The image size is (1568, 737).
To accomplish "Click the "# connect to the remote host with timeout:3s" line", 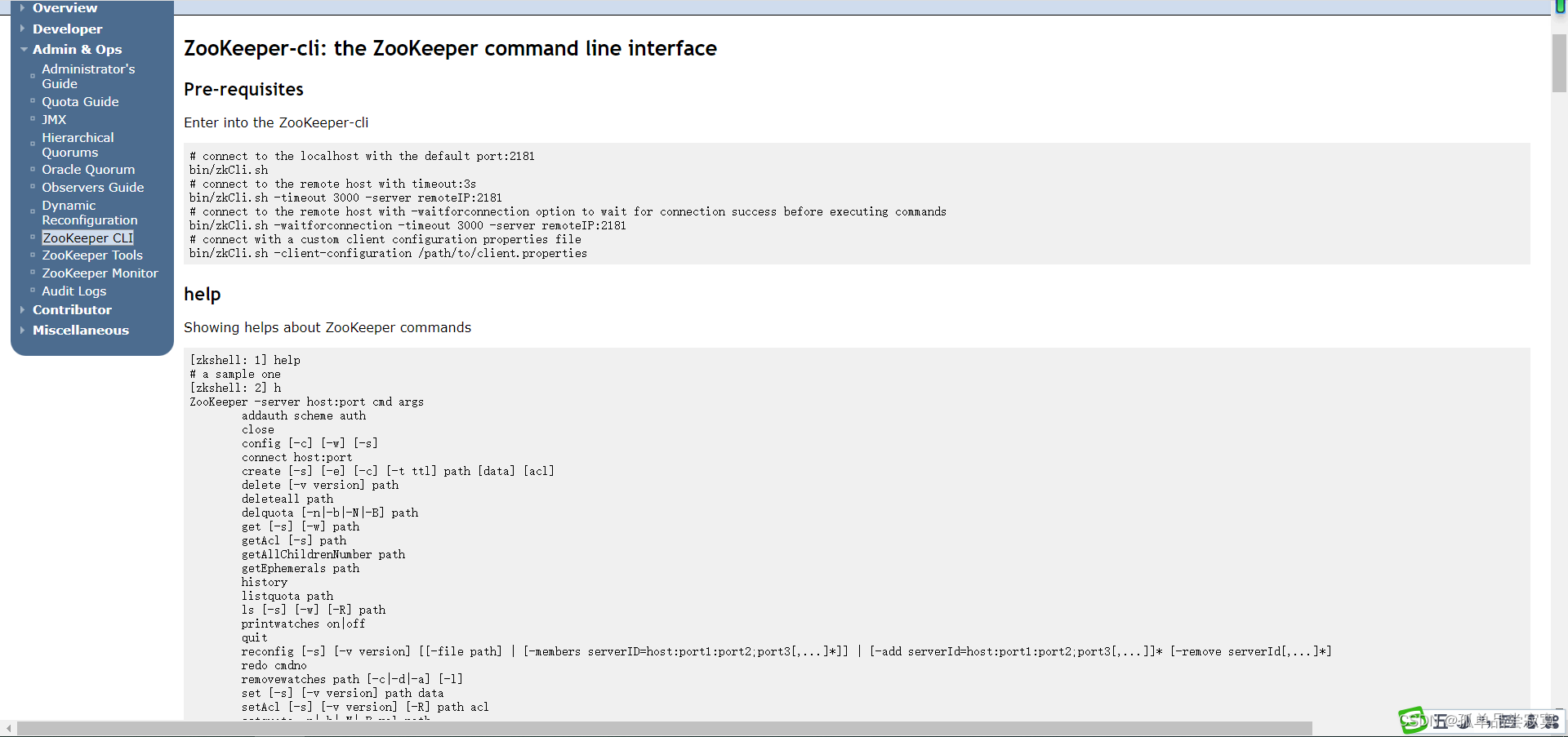I will coord(332,184).
